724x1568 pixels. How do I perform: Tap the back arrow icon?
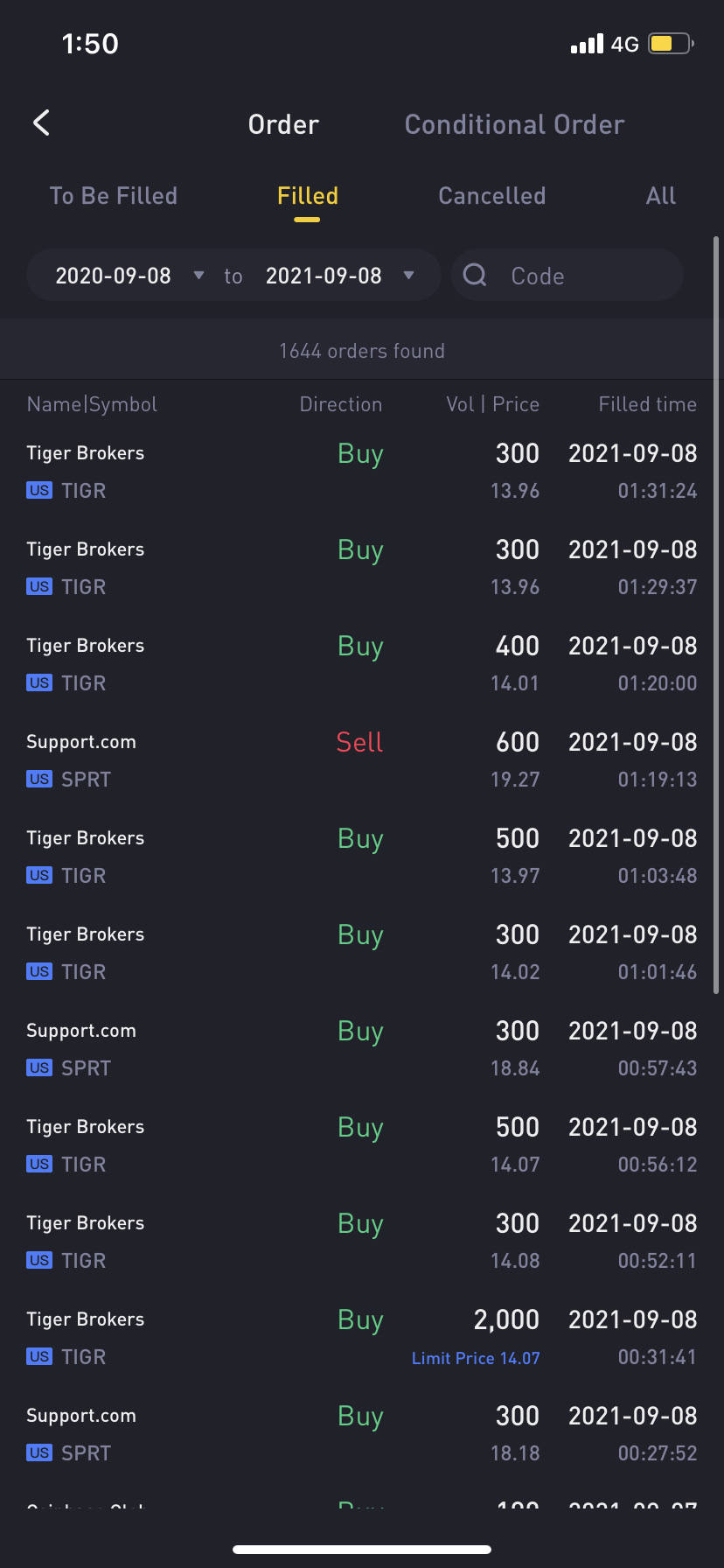[41, 123]
